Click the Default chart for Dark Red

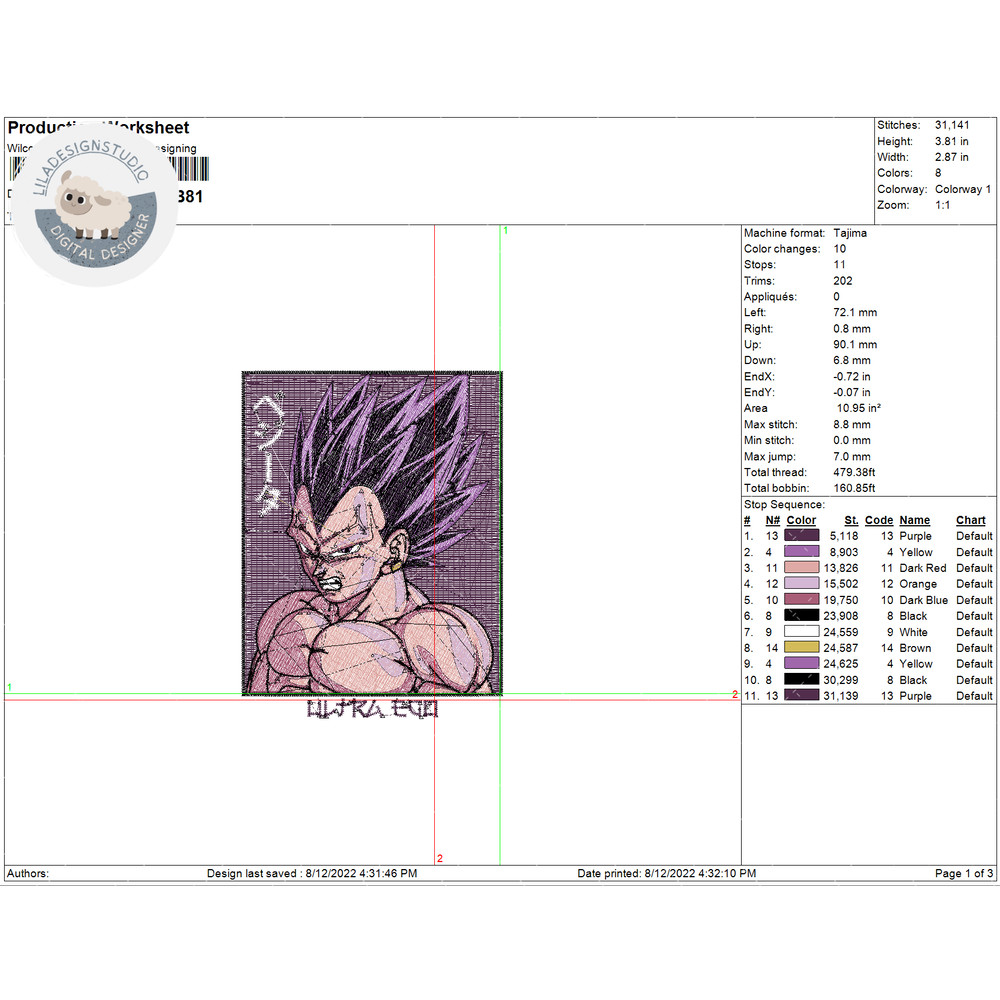[973, 568]
